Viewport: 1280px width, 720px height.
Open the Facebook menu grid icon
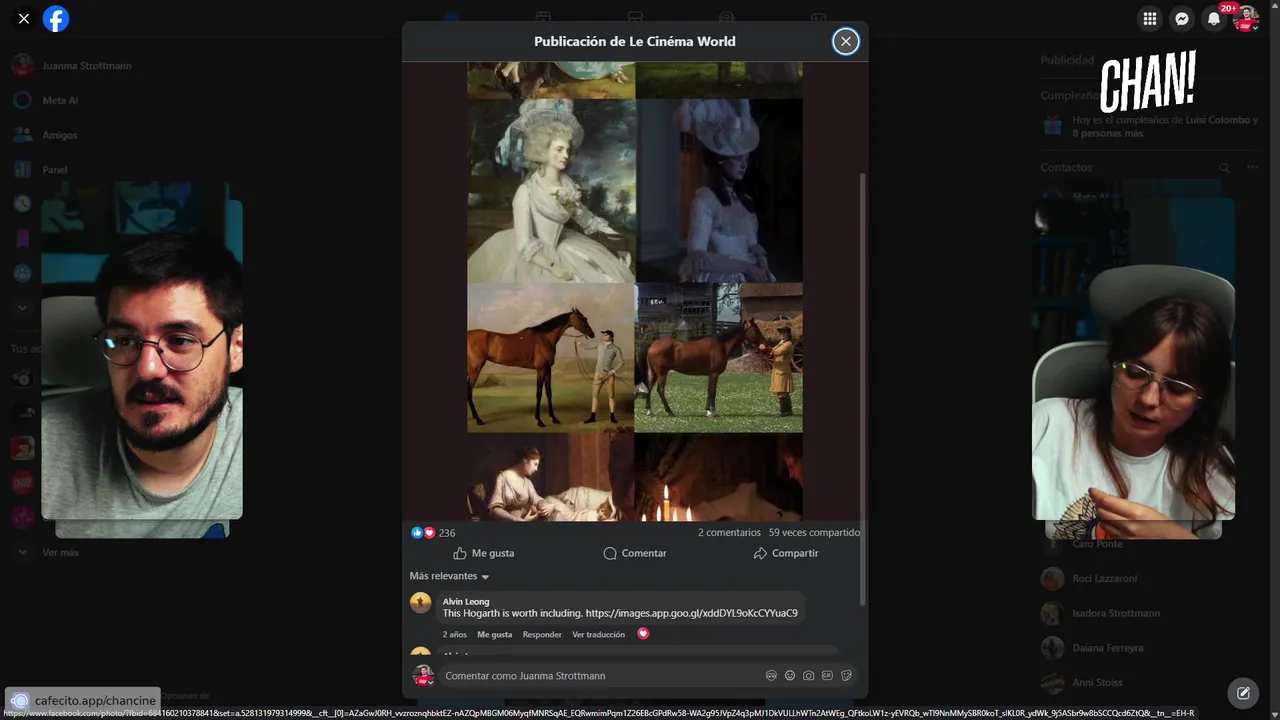pos(1150,18)
